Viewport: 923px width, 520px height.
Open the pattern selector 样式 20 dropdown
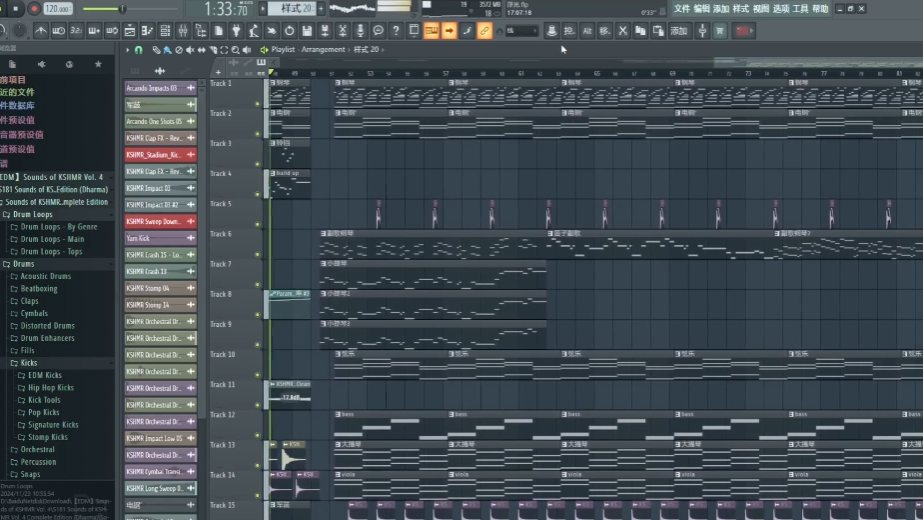point(291,9)
